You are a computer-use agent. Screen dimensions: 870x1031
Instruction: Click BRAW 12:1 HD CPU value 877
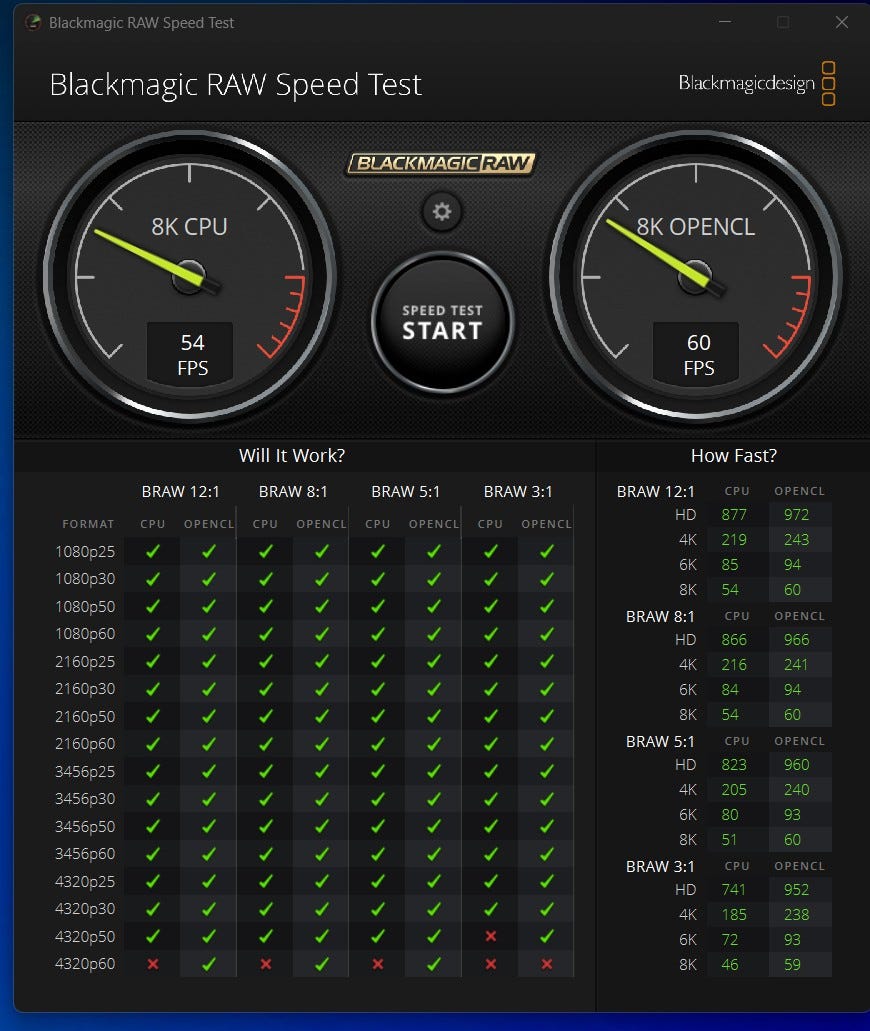pyautogui.click(x=734, y=515)
